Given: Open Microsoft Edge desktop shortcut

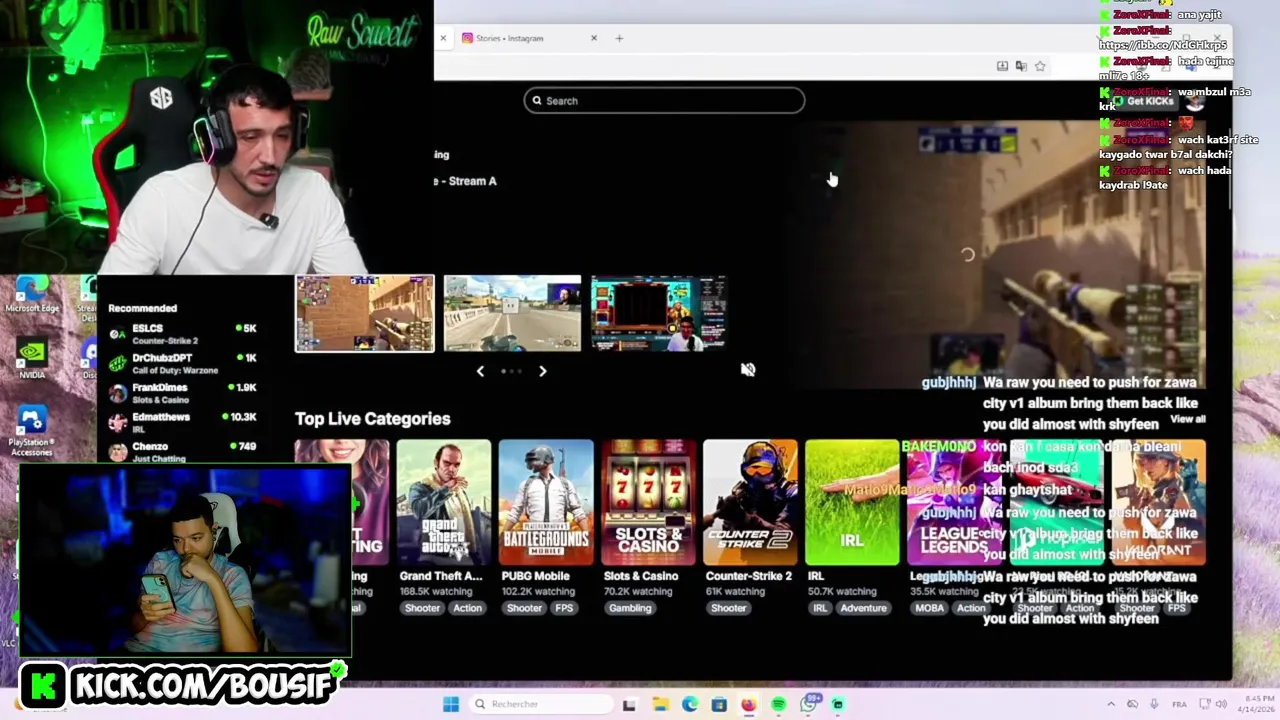Looking at the screenshot, I should [x=31, y=295].
